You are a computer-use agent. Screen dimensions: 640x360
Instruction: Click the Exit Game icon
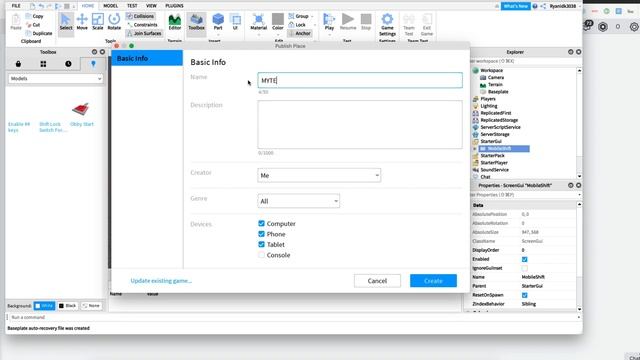tap(427, 24)
